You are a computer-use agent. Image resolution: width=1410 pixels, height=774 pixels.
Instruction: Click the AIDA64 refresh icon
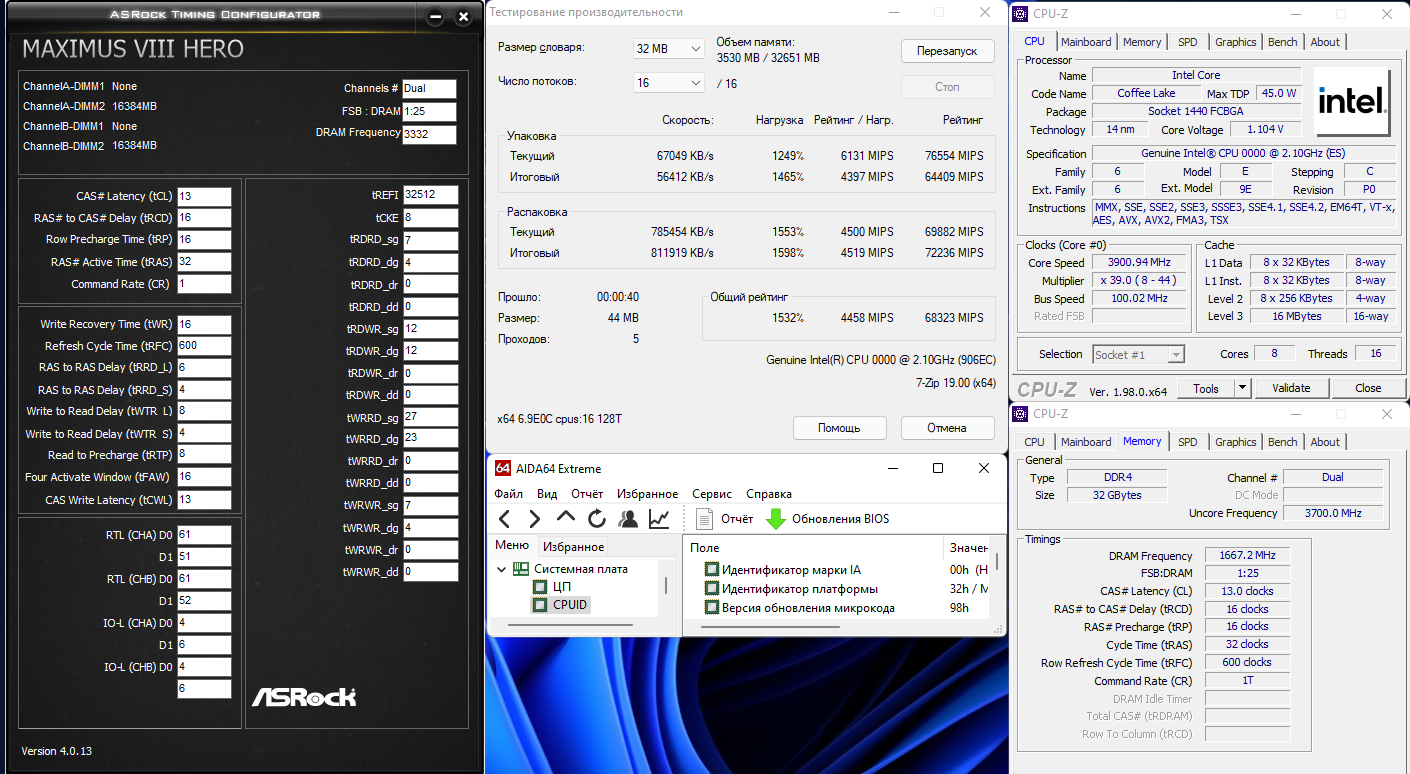point(597,519)
